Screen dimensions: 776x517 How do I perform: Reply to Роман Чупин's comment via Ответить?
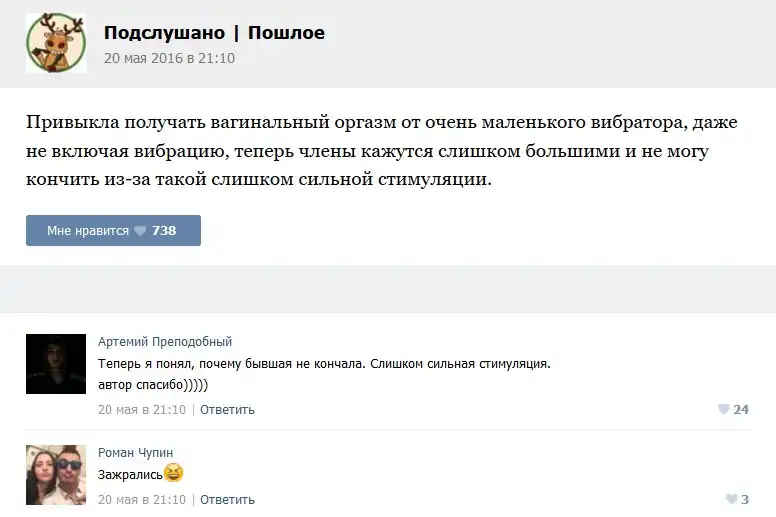point(227,499)
